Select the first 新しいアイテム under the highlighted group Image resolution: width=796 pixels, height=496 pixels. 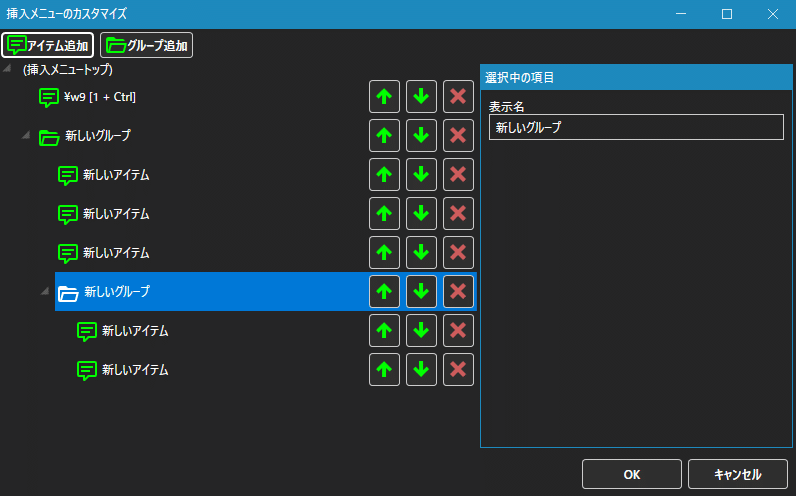click(276, 330)
